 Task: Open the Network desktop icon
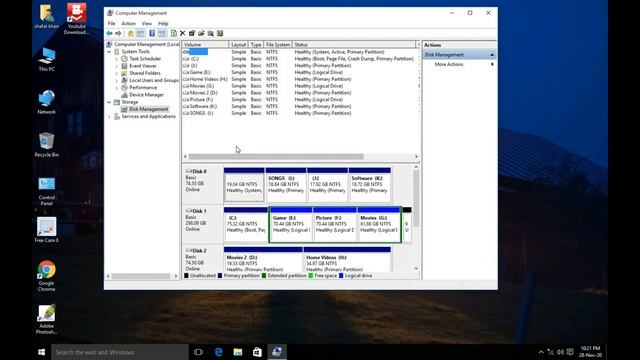(x=47, y=102)
